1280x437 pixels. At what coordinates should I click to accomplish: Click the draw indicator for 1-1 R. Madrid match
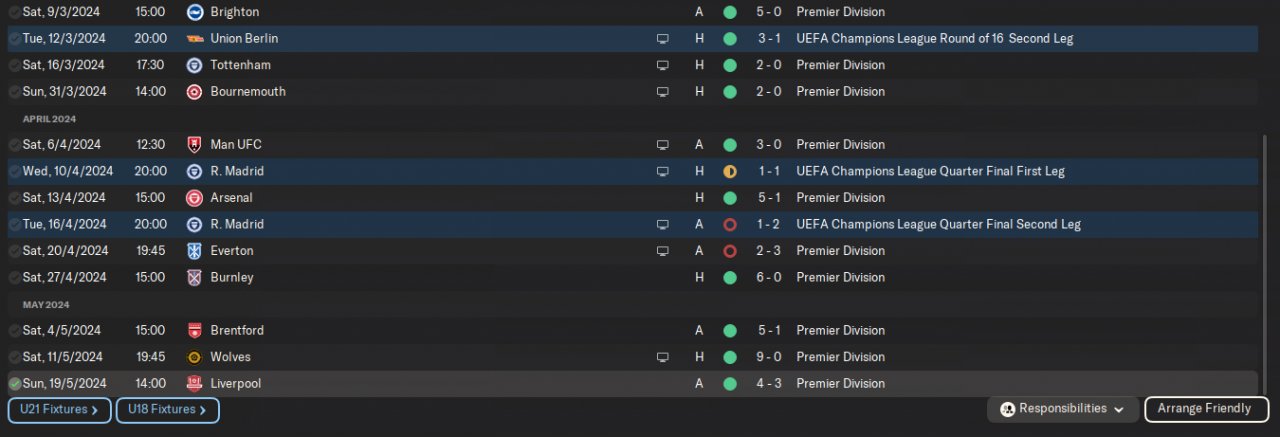coord(730,171)
